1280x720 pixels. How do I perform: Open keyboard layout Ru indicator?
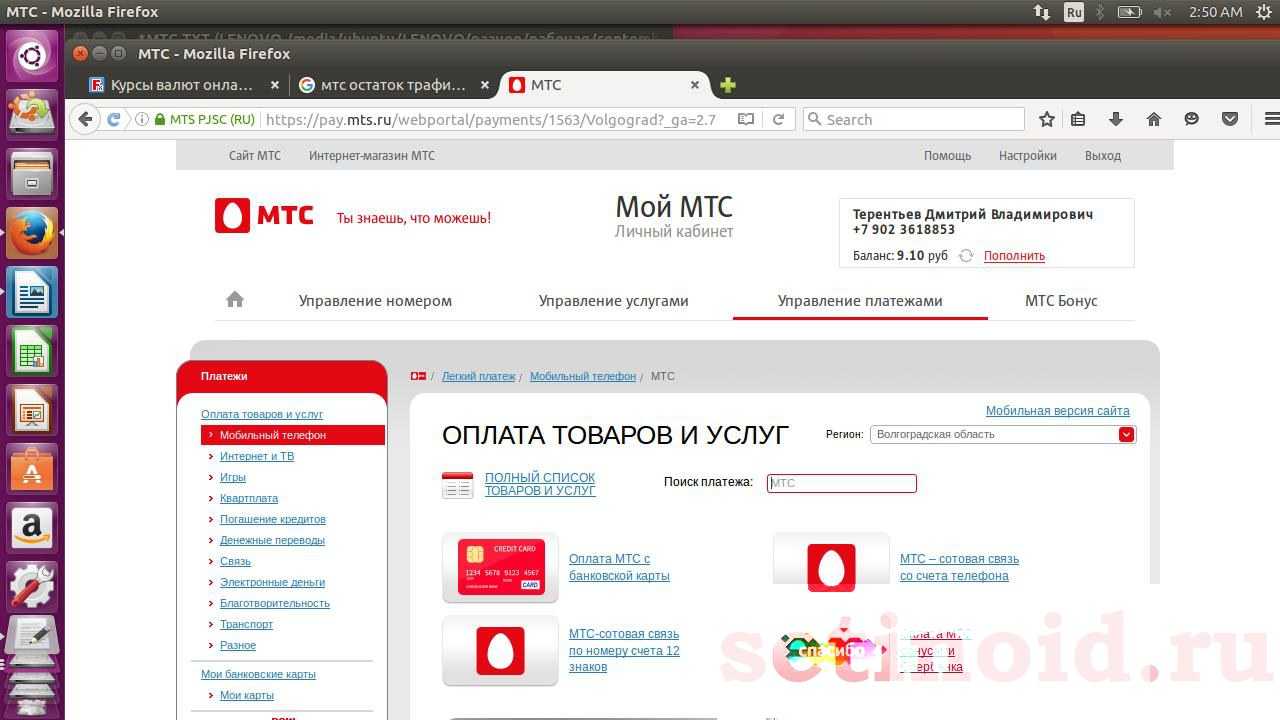pyautogui.click(x=1074, y=12)
